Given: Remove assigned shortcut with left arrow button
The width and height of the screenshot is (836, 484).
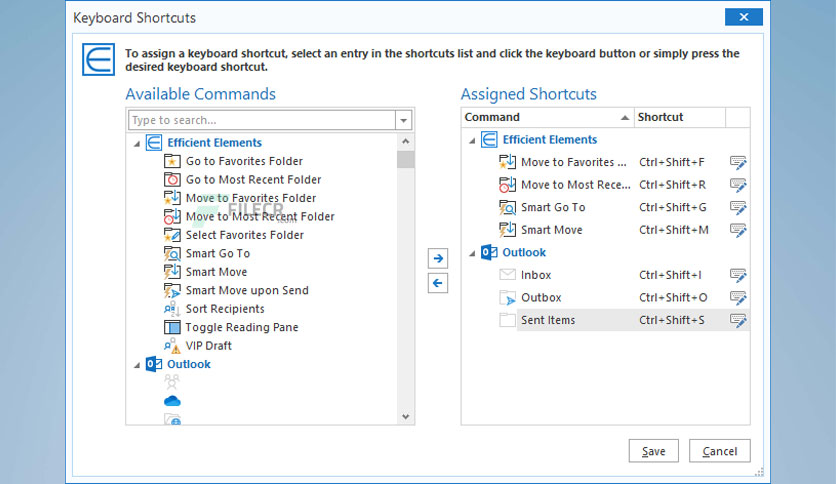Looking at the screenshot, I should coord(438,283).
